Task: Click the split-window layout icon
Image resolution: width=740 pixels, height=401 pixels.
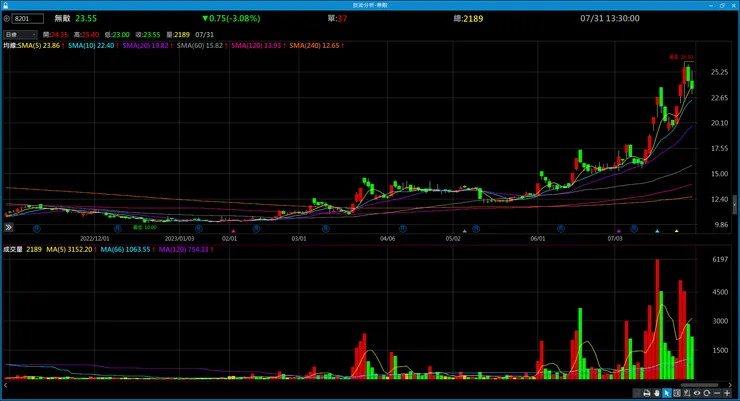Action: [x=677, y=393]
